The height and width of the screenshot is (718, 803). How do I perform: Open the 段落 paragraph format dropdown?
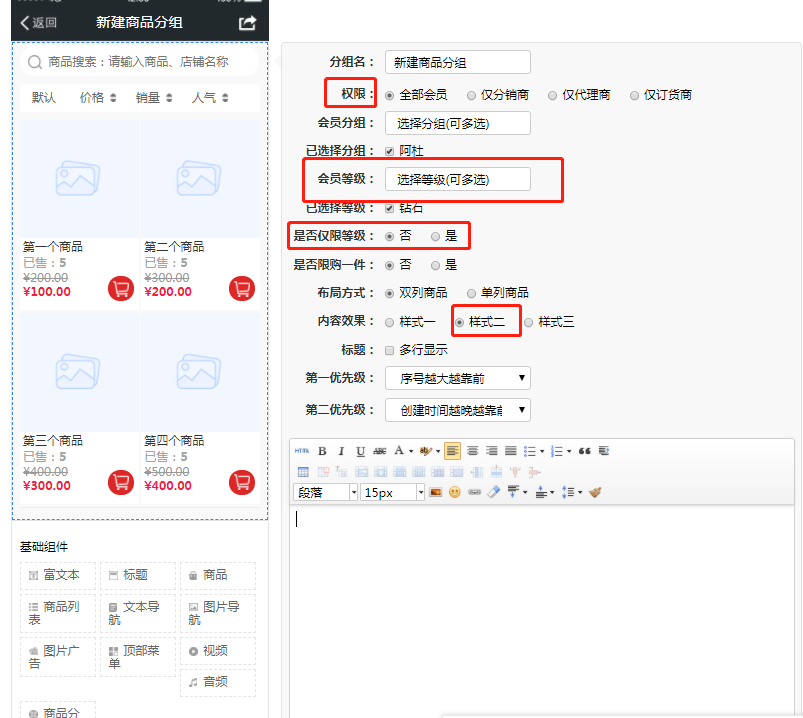(x=325, y=492)
